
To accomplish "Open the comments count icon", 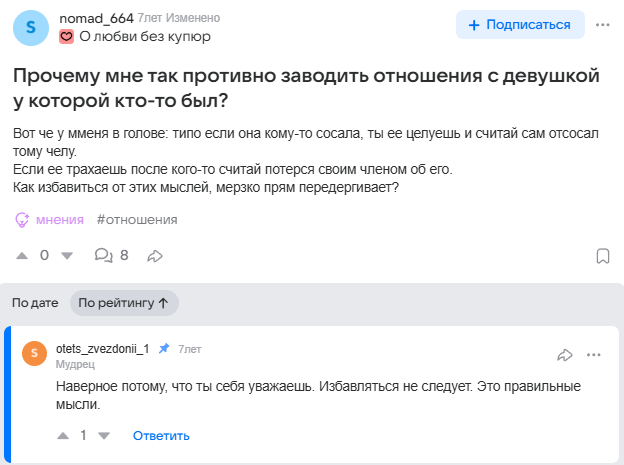I will pyautogui.click(x=103, y=255).
